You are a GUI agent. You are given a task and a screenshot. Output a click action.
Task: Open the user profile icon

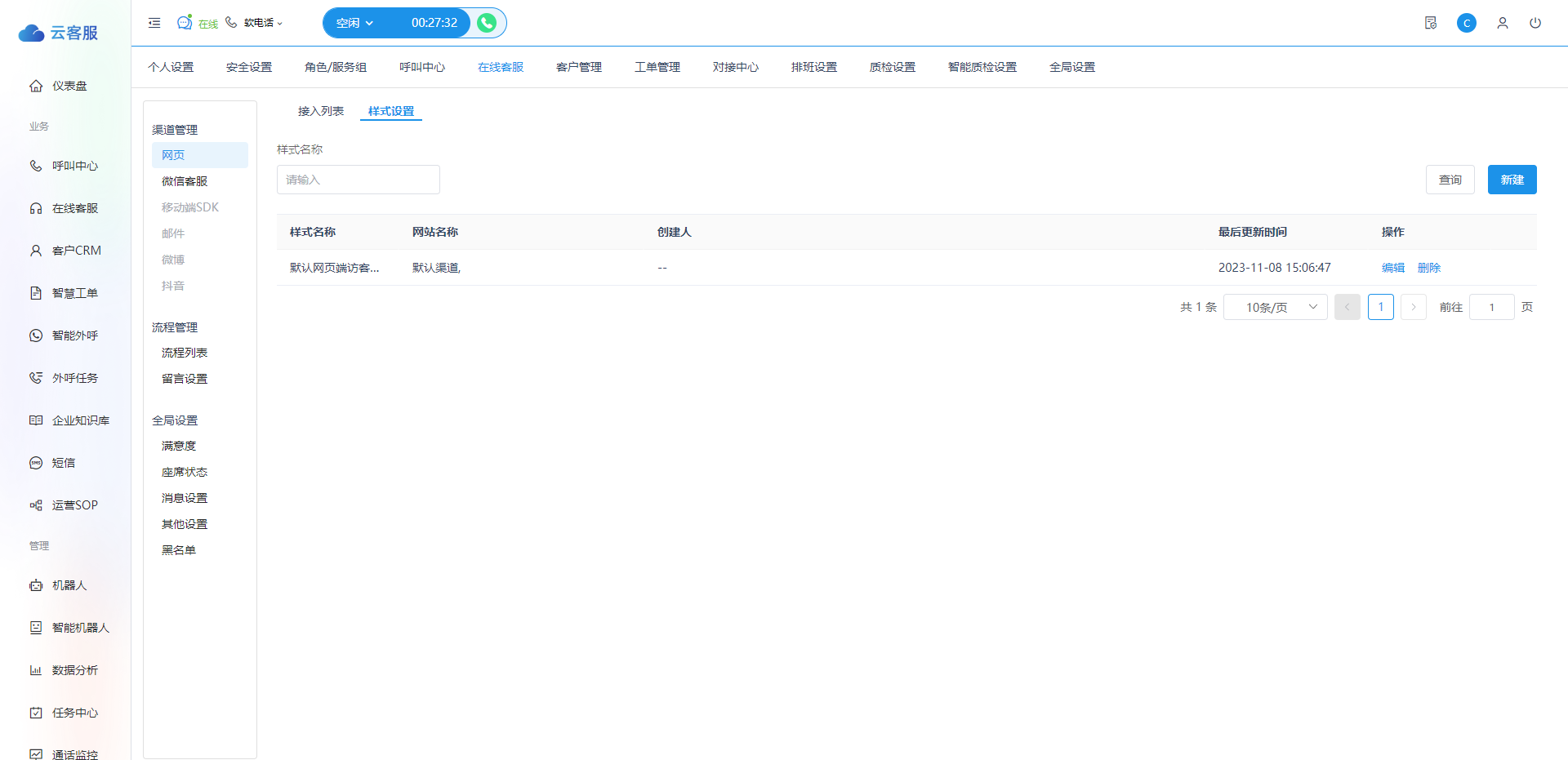click(x=1503, y=23)
